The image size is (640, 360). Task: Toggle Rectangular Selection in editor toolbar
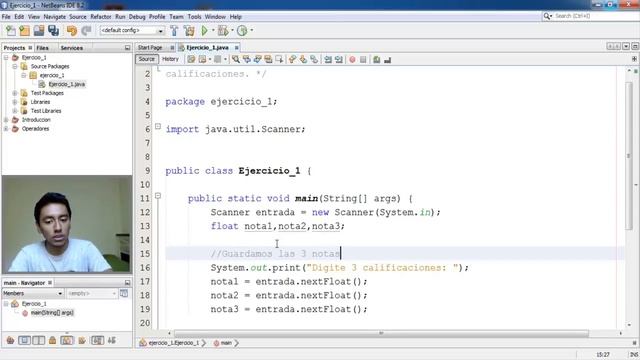coord(279,60)
